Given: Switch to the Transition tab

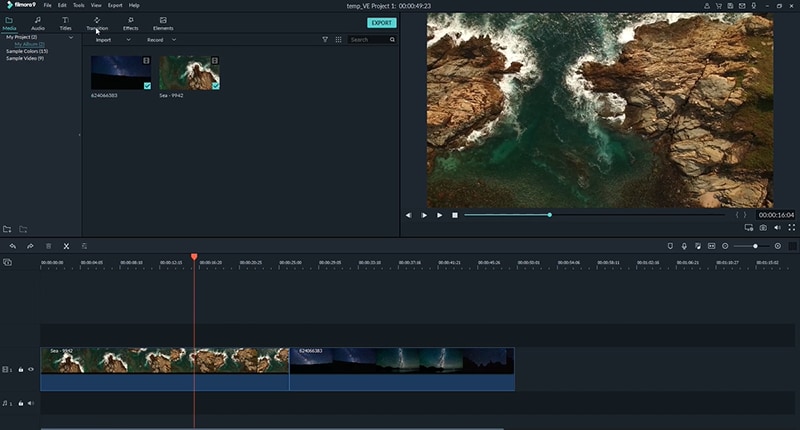Looking at the screenshot, I should [97, 24].
